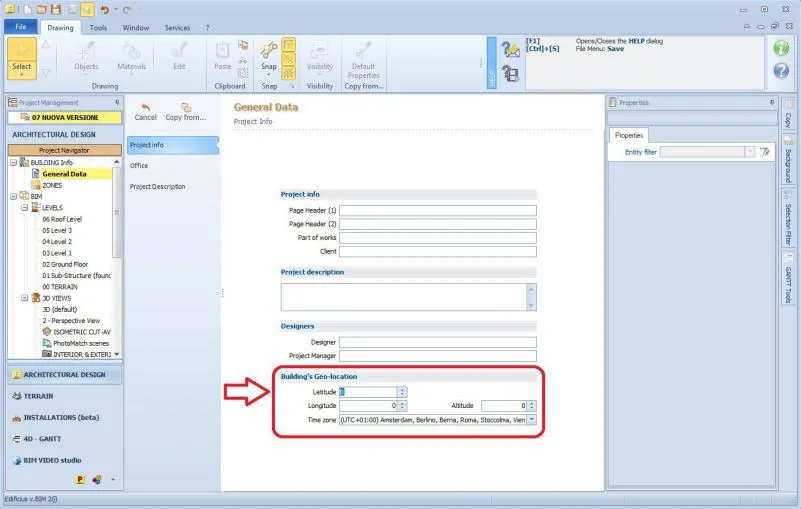This screenshot has width=801, height=509.
Task: Click the Default Properties tool
Action: click(x=363, y=60)
